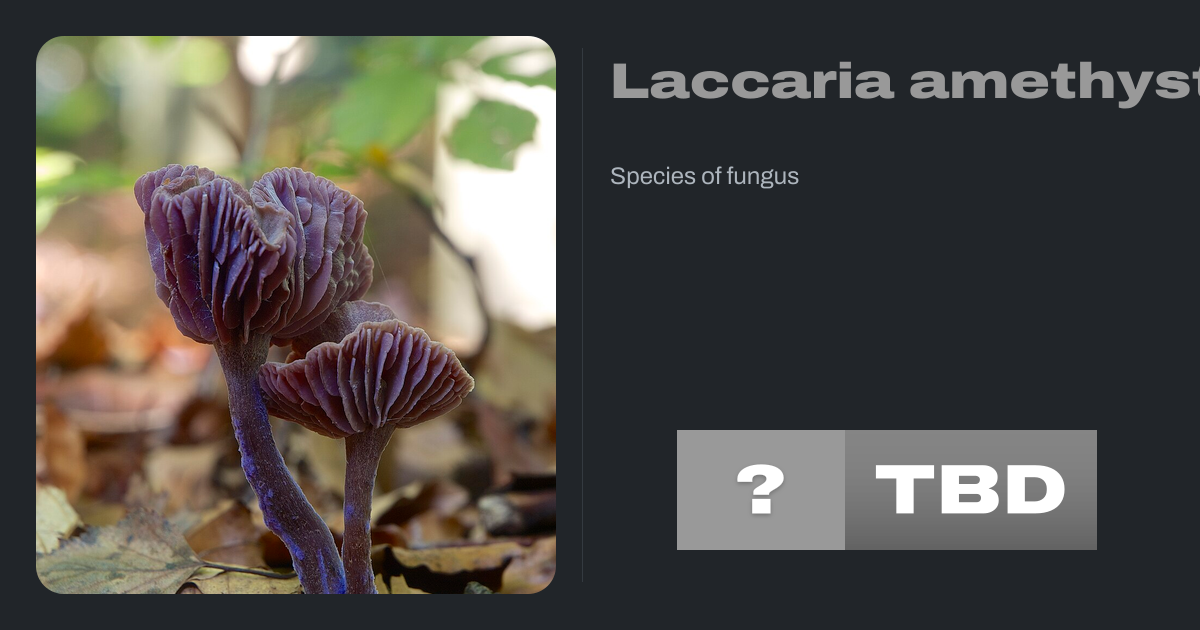The image size is (1200, 630).
Task: Click the letter T in TBD
Action: [x=905, y=490]
